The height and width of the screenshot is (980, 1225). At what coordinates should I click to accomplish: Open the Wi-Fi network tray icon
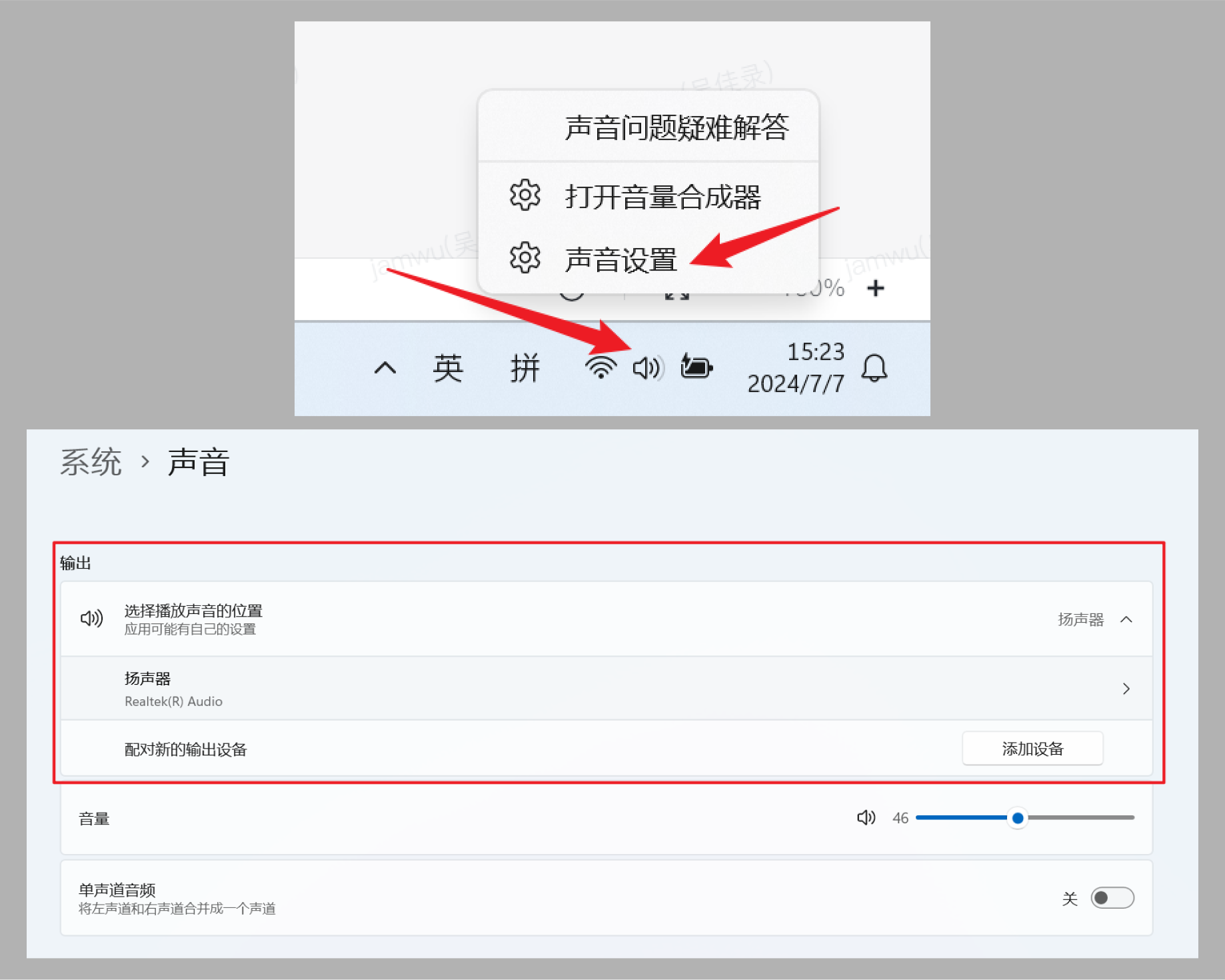(601, 367)
